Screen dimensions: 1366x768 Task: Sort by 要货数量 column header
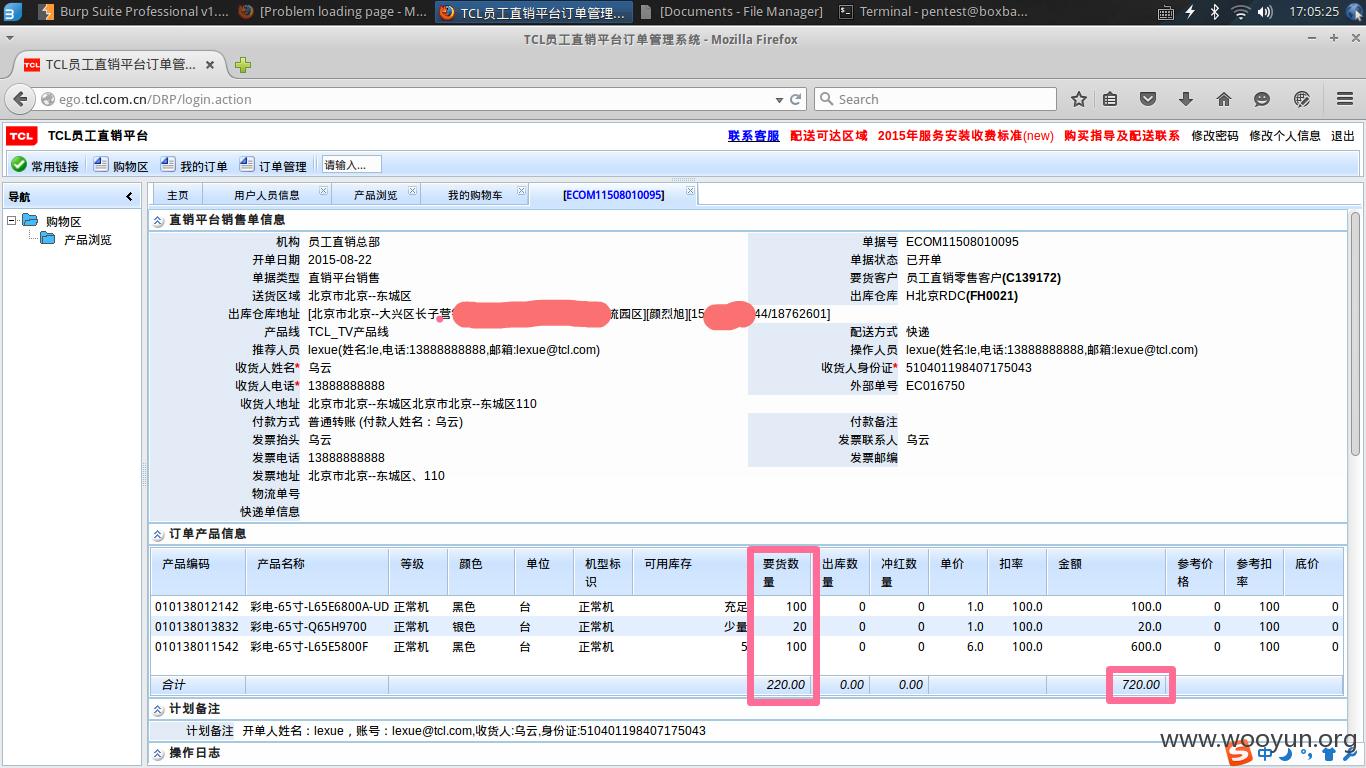[783, 573]
